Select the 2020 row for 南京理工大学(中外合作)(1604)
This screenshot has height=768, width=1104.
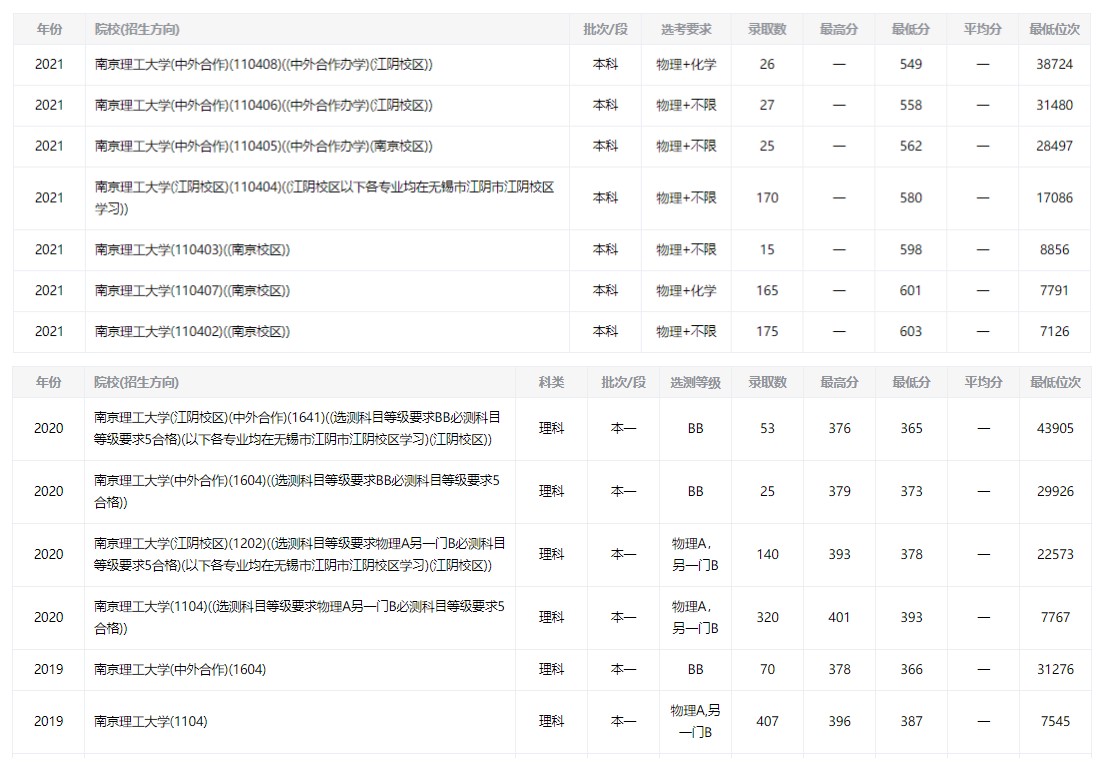551,492
